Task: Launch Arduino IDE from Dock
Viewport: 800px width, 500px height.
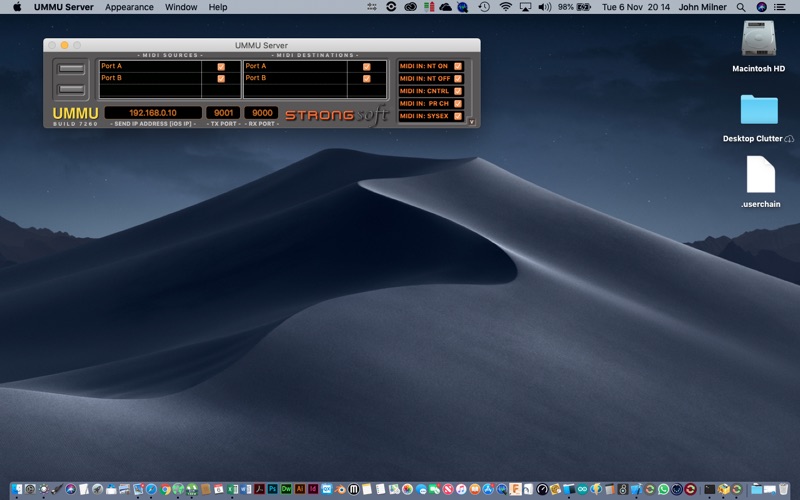Action: point(582,489)
